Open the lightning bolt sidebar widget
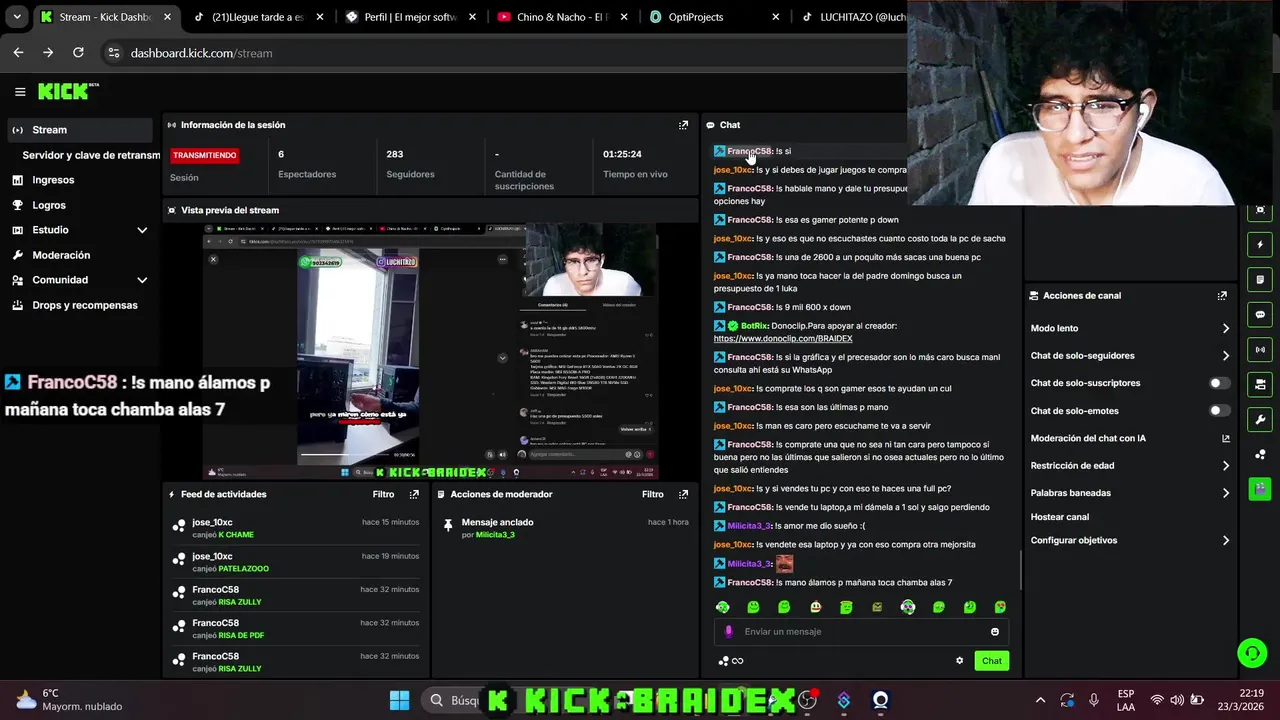 click(x=1260, y=245)
